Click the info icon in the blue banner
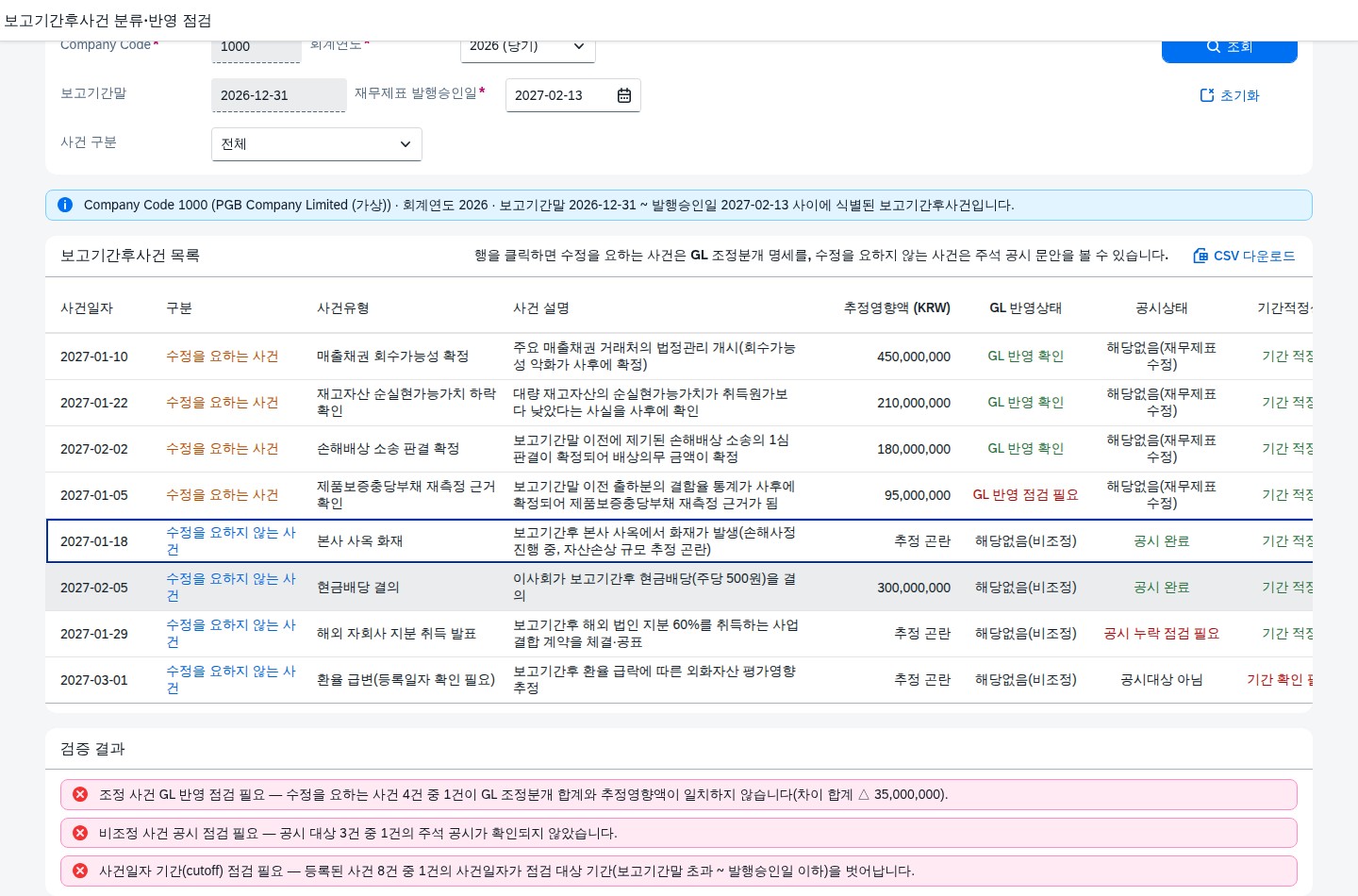Image resolution: width=1358 pixels, height=896 pixels. tap(65, 205)
